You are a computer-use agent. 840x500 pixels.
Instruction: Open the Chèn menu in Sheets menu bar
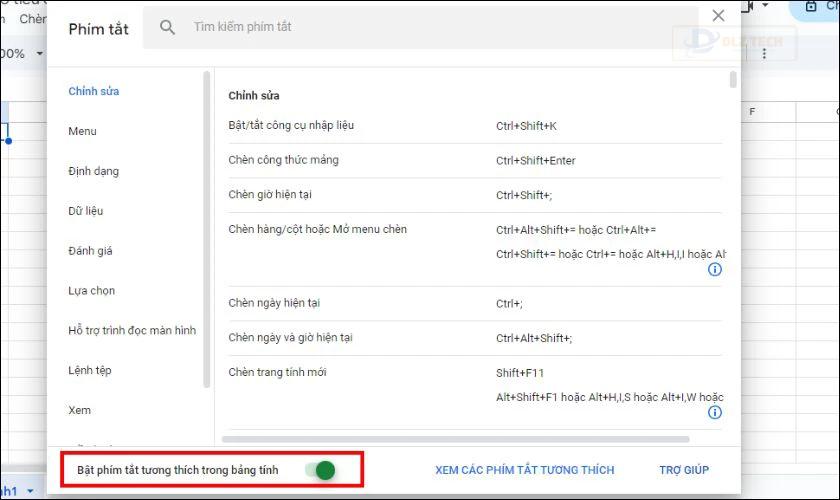point(33,19)
